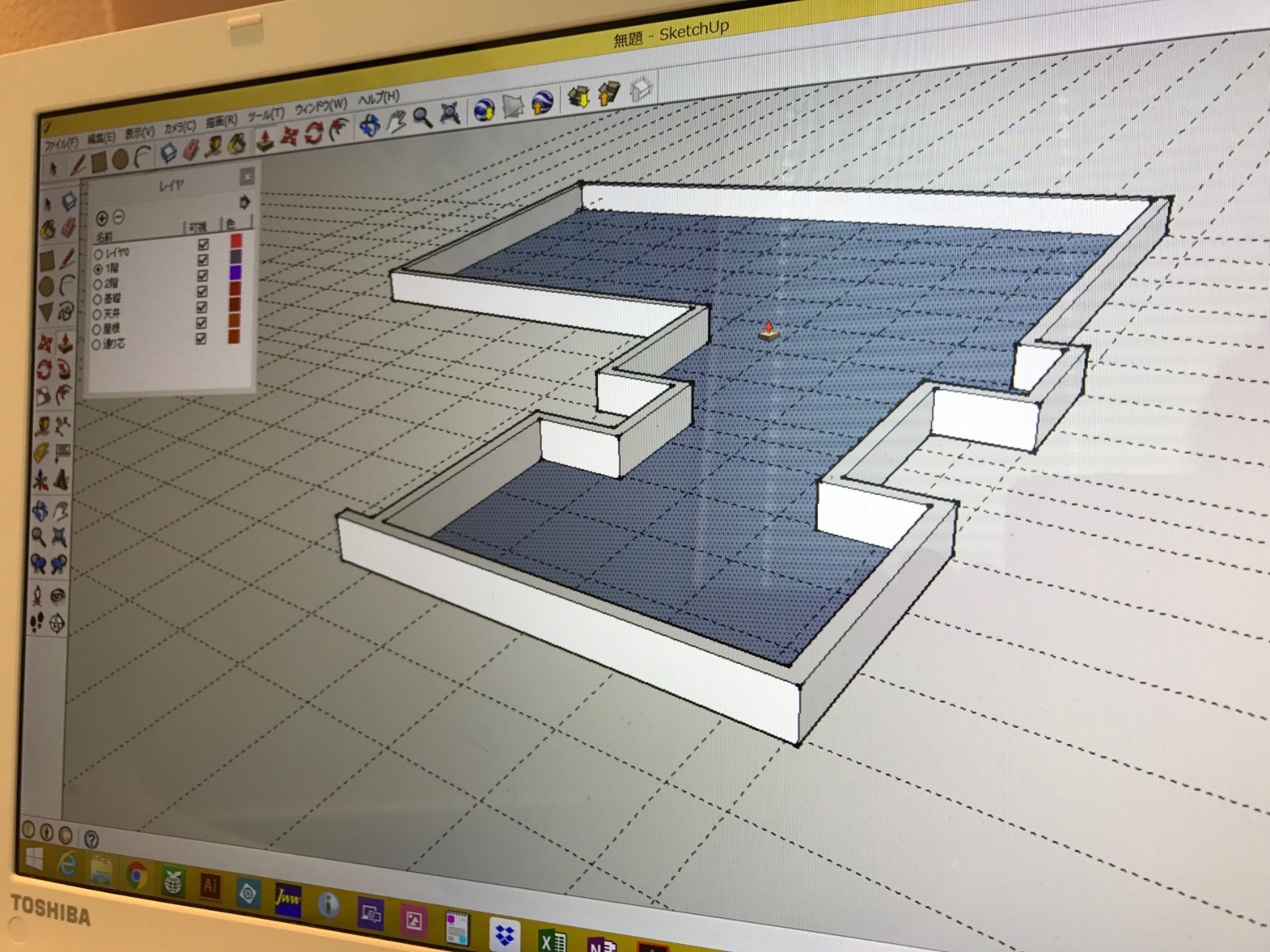Image resolution: width=1270 pixels, height=952 pixels.
Task: Click the Zoom Extents icon in the top toolbar
Action: coord(450,114)
